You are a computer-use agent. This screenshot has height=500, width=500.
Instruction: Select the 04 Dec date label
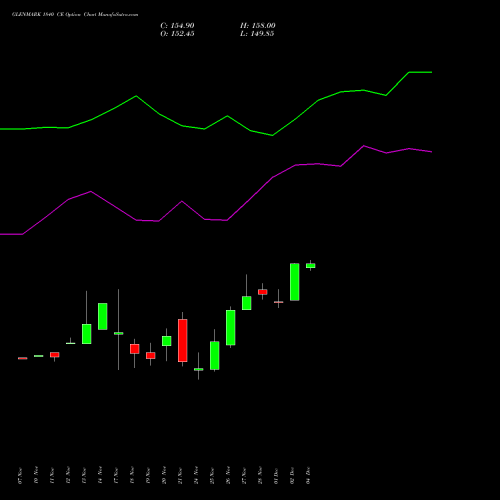[308, 476]
